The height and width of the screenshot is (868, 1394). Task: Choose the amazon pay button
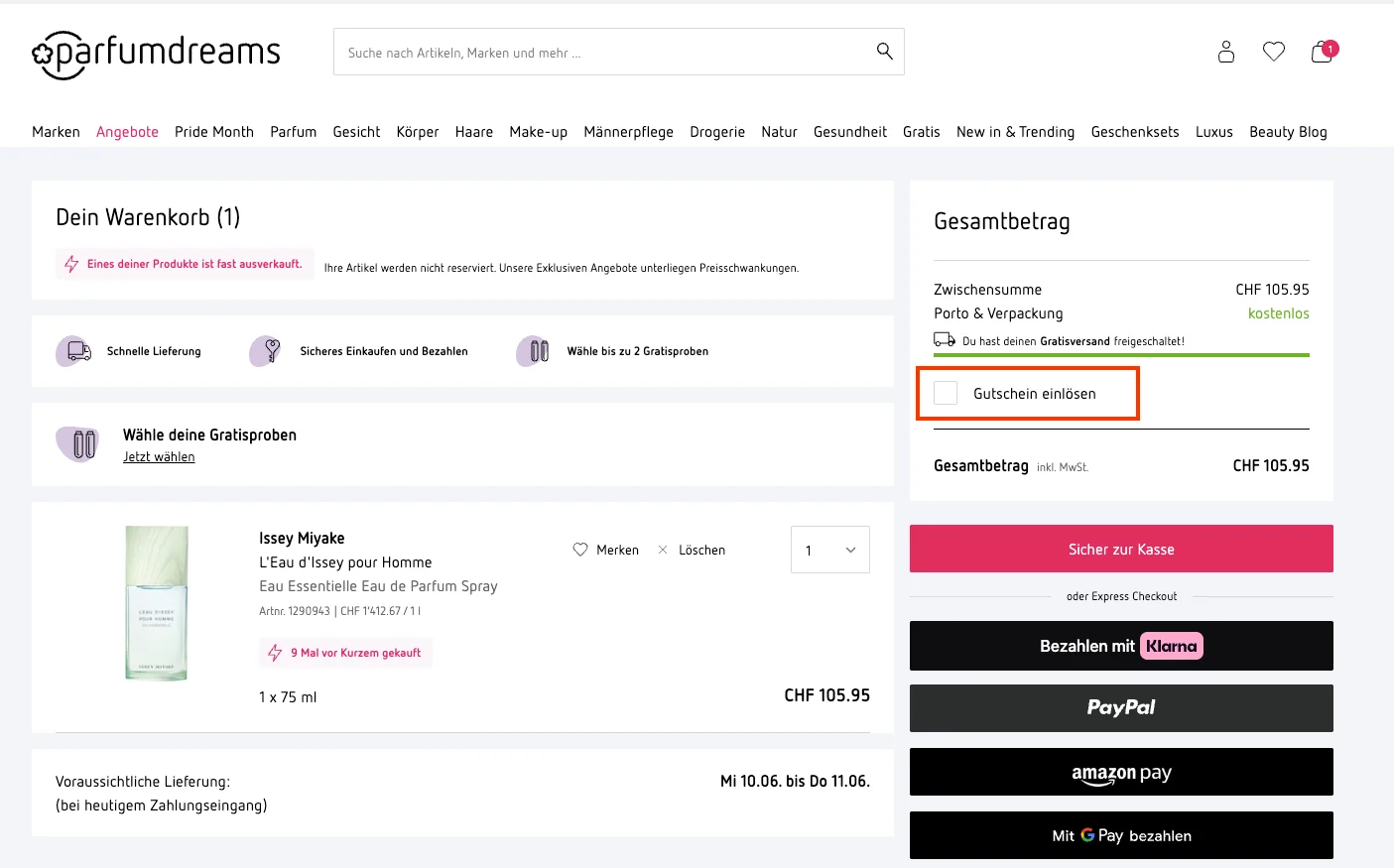[x=1121, y=772]
